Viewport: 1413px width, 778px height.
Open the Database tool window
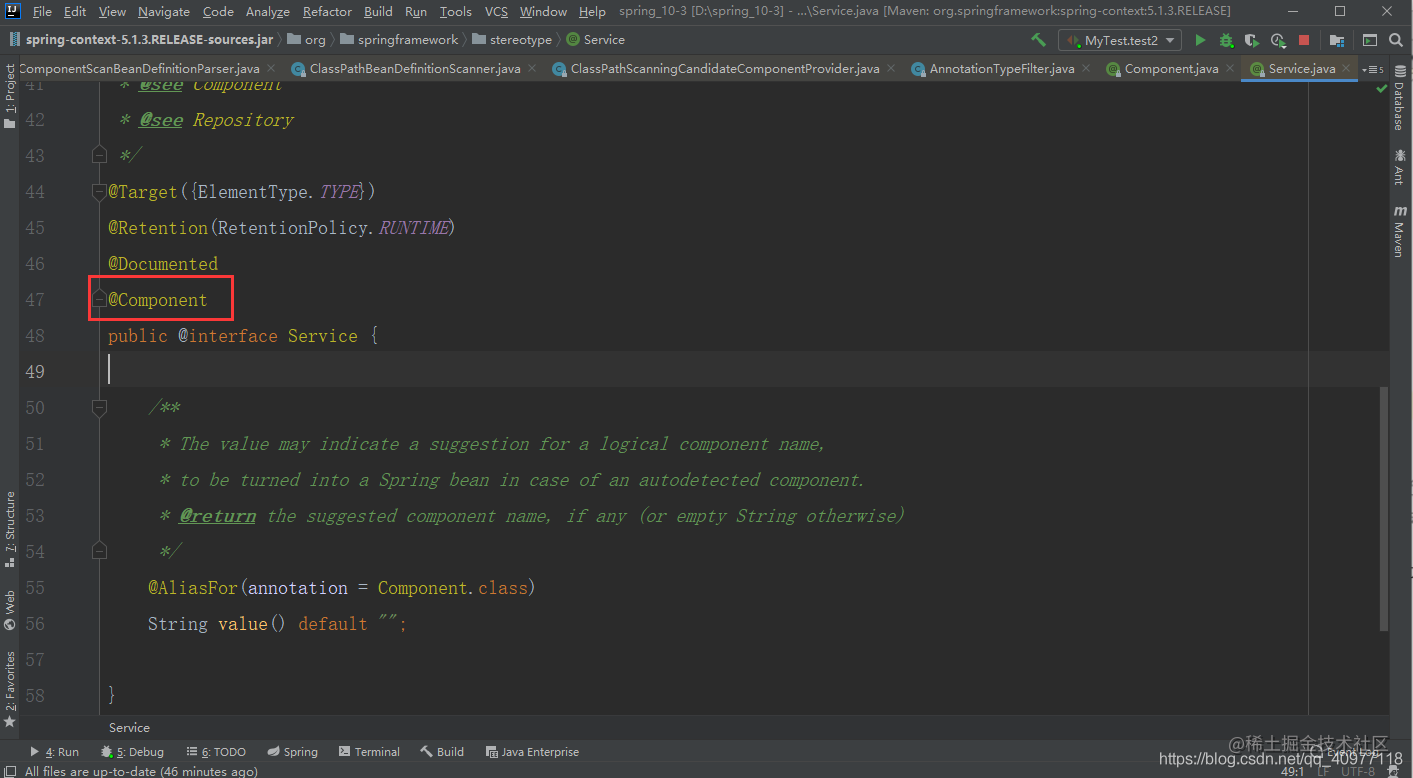[1399, 98]
